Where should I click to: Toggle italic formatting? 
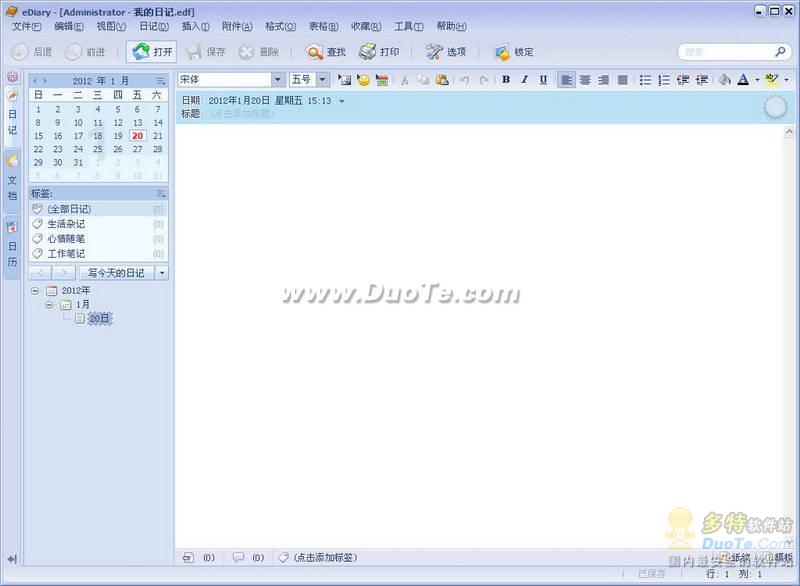[x=524, y=80]
